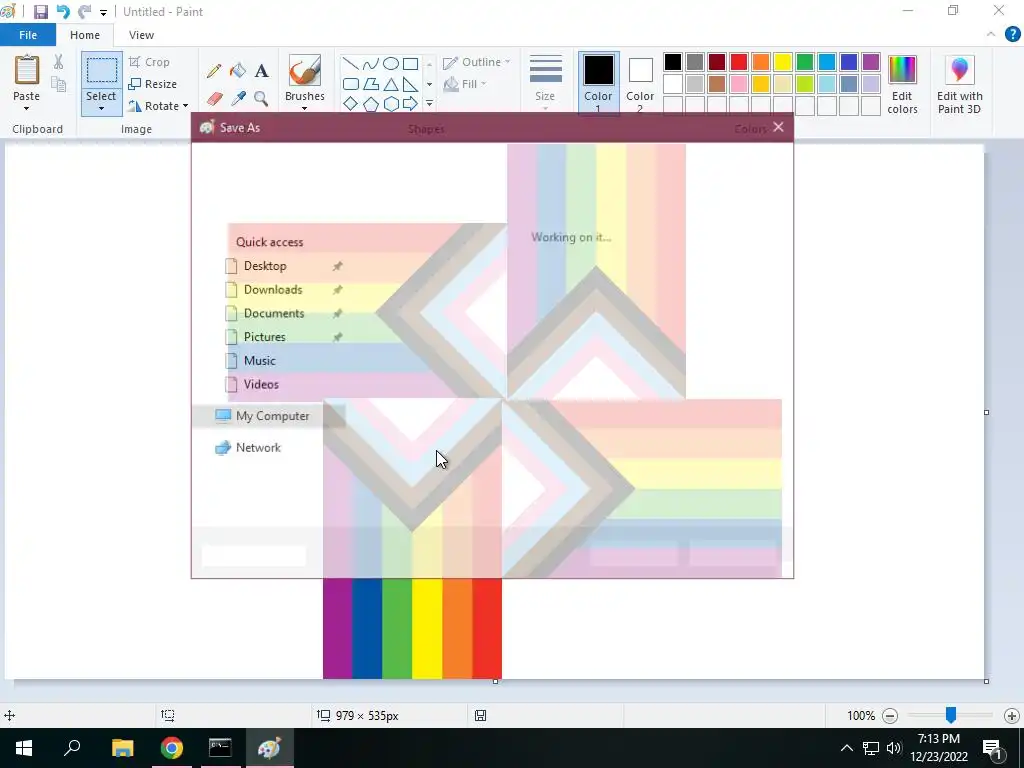Click the zoom in plus button
The width and height of the screenshot is (1024, 768).
1012,716
